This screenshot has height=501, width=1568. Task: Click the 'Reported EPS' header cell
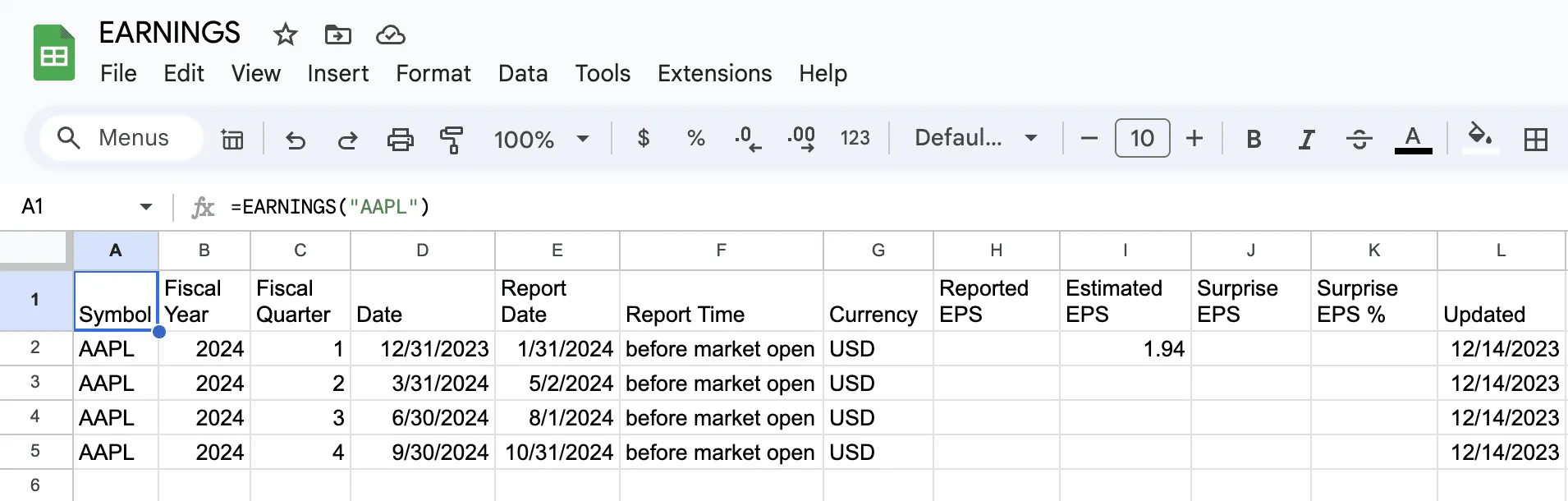click(996, 301)
